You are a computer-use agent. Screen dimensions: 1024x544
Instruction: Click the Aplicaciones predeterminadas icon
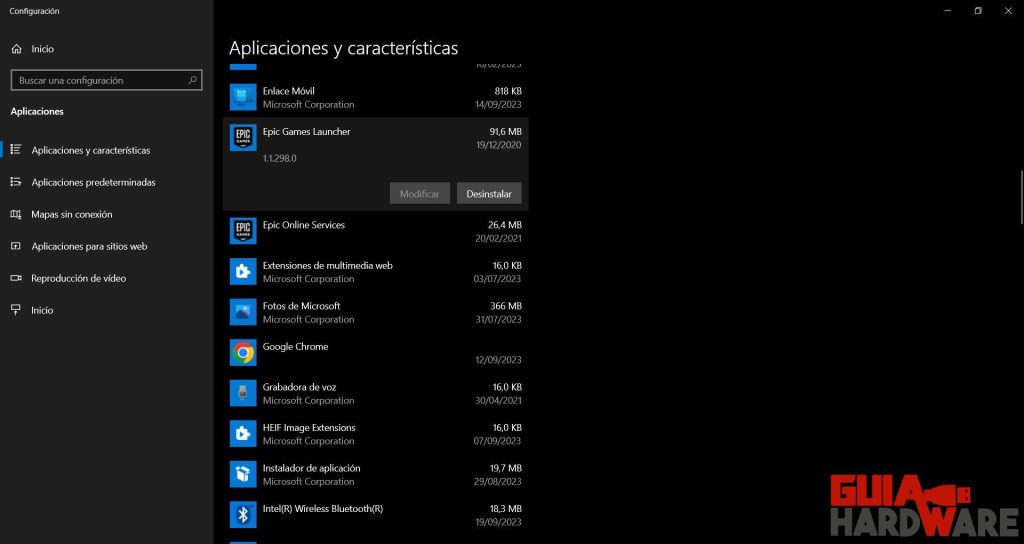16,182
